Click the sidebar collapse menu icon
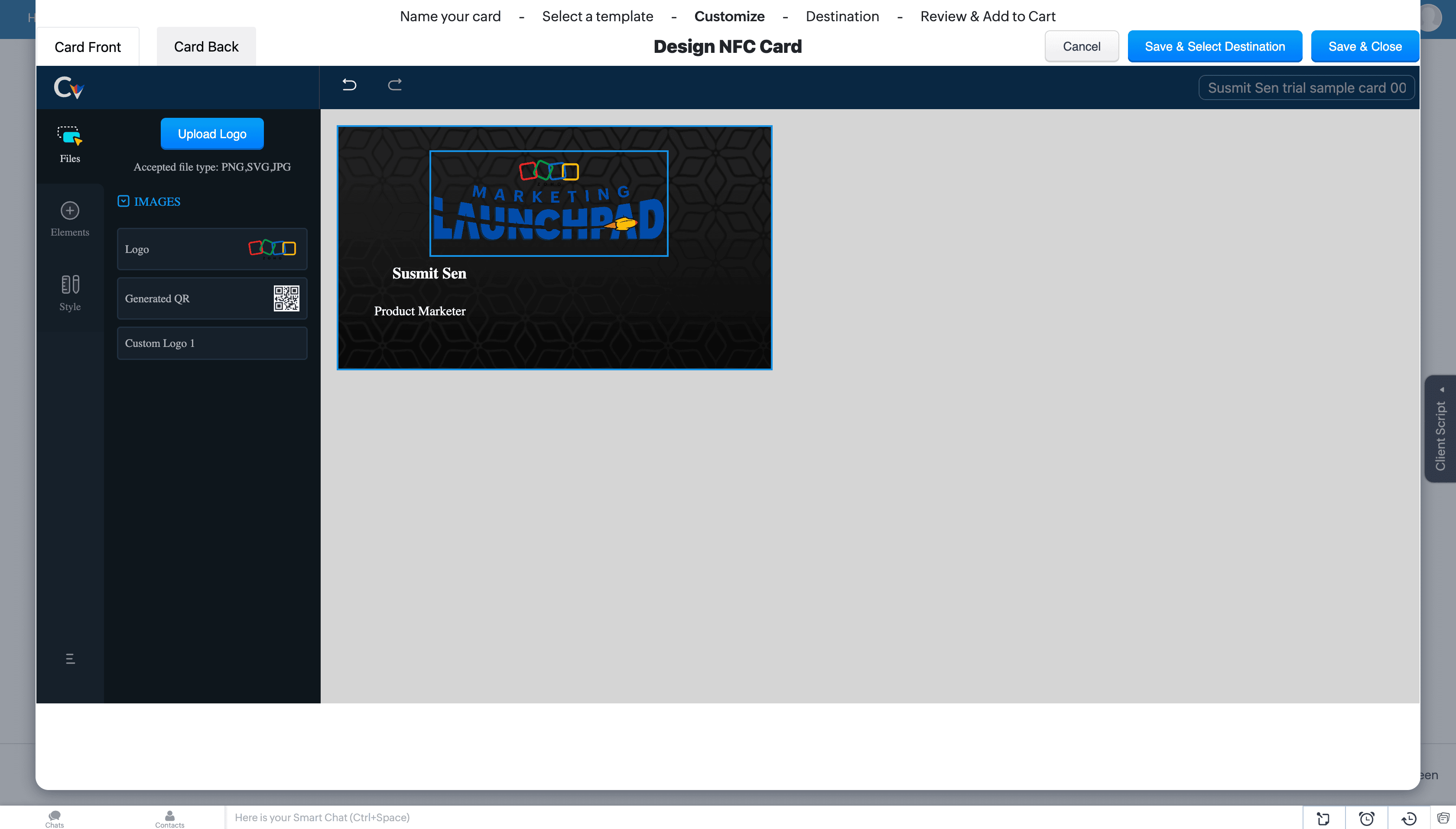1456x829 pixels. pyautogui.click(x=70, y=659)
